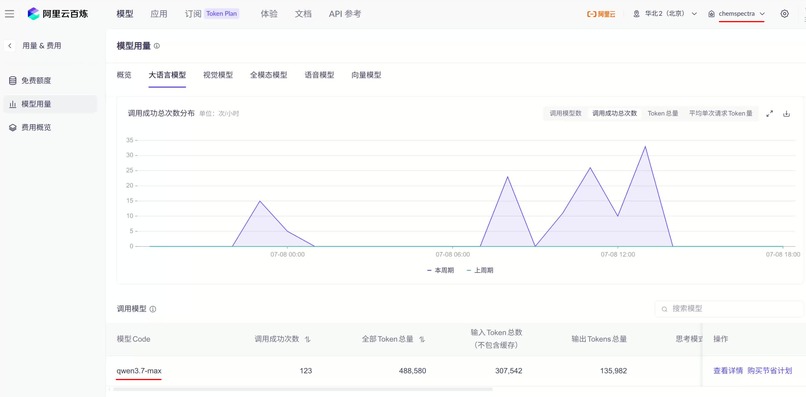This screenshot has height=397, width=806.
Task: Click 查看详情 for qwen3.7-max
Action: pos(728,371)
